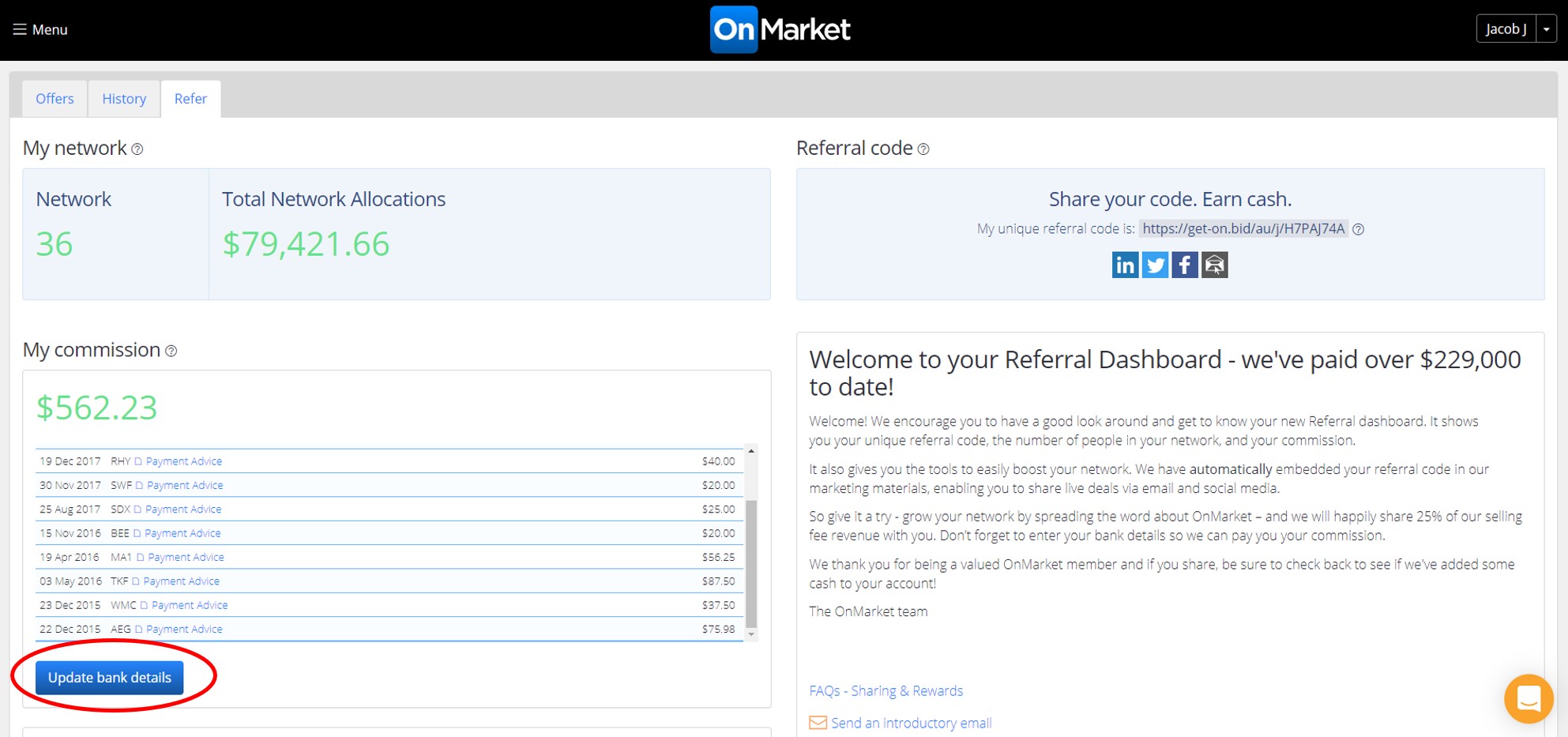Image resolution: width=1568 pixels, height=737 pixels.
Task: Share referral code on LinkedIn
Action: pos(1125,265)
